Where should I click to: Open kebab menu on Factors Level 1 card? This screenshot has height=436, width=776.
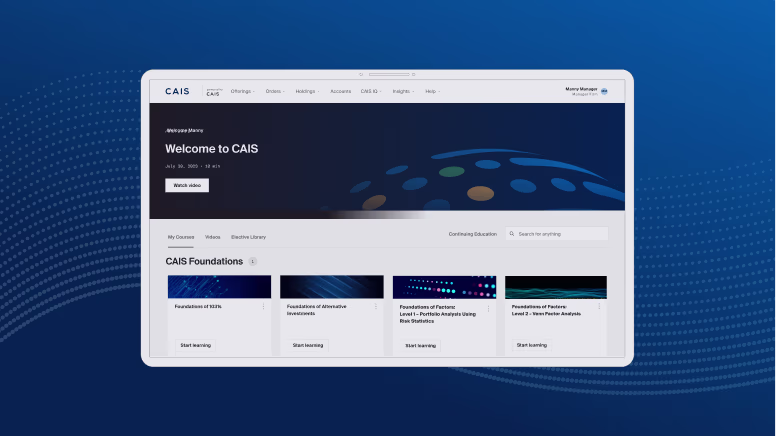tap(489, 308)
